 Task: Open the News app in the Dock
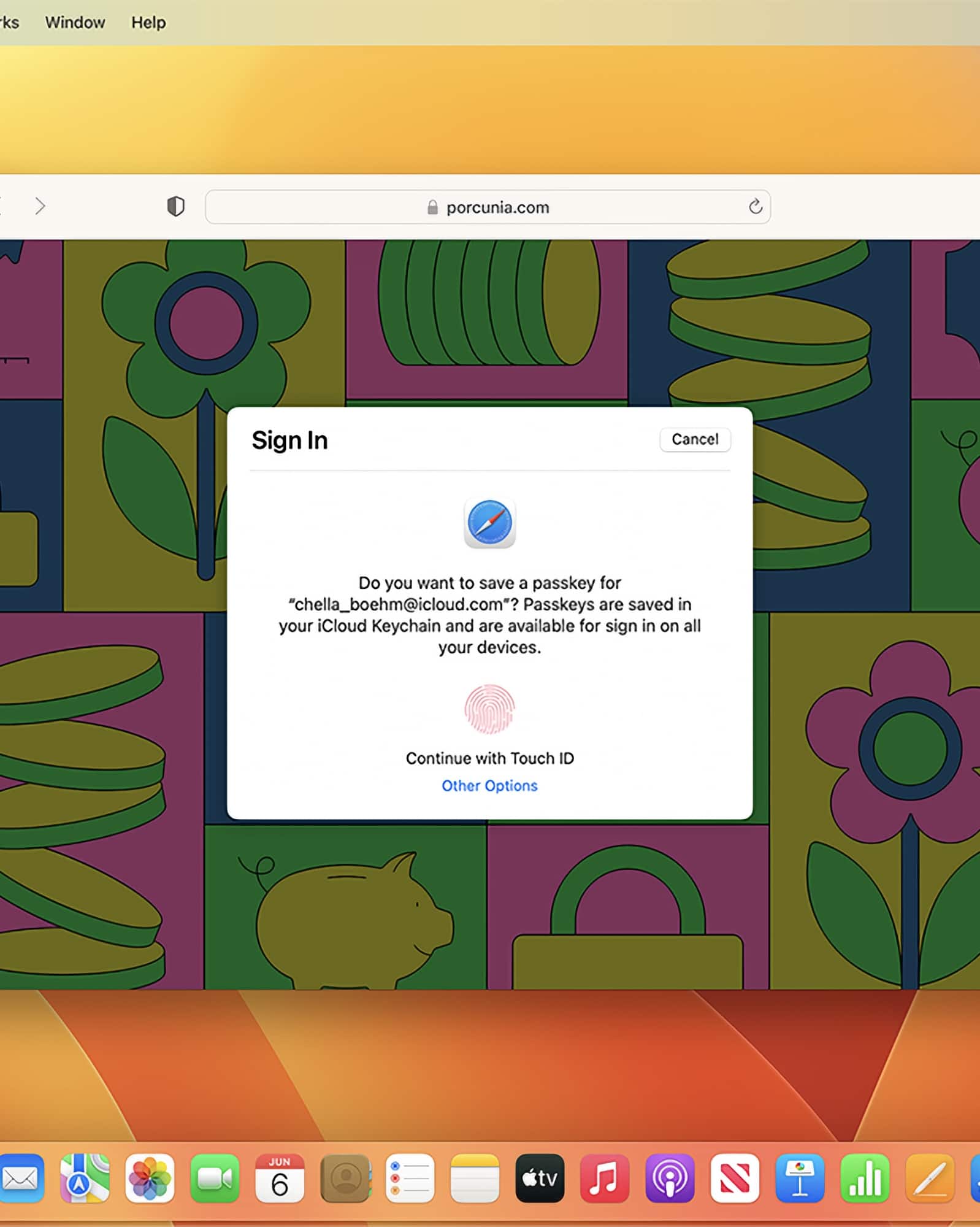click(735, 1178)
